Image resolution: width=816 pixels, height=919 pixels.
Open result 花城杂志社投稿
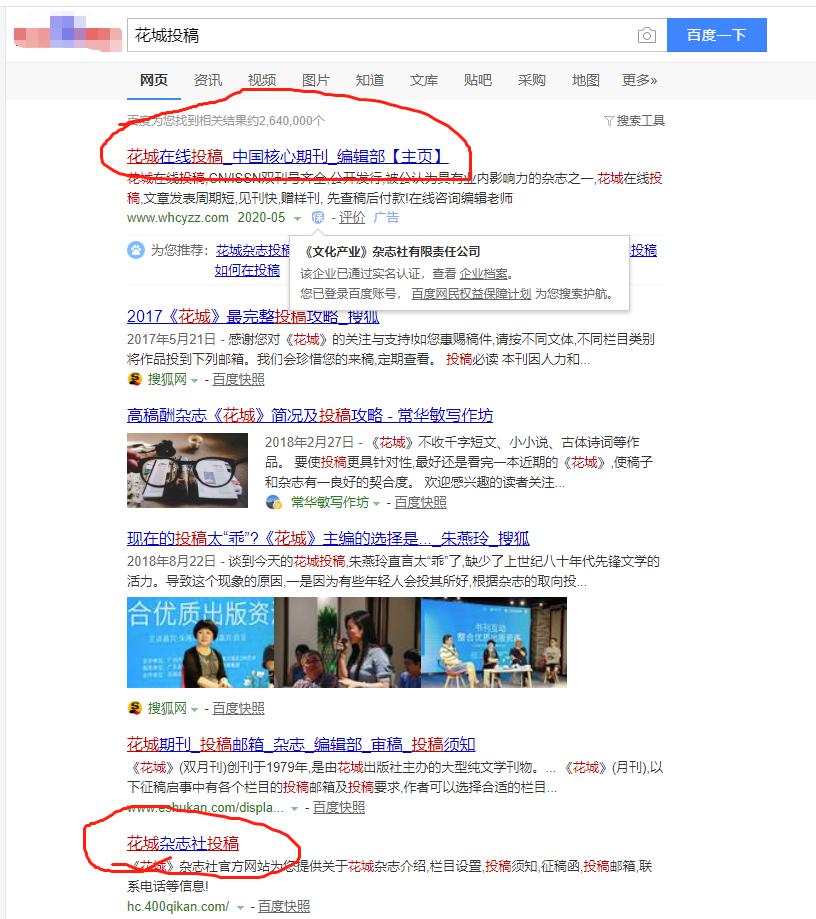183,843
